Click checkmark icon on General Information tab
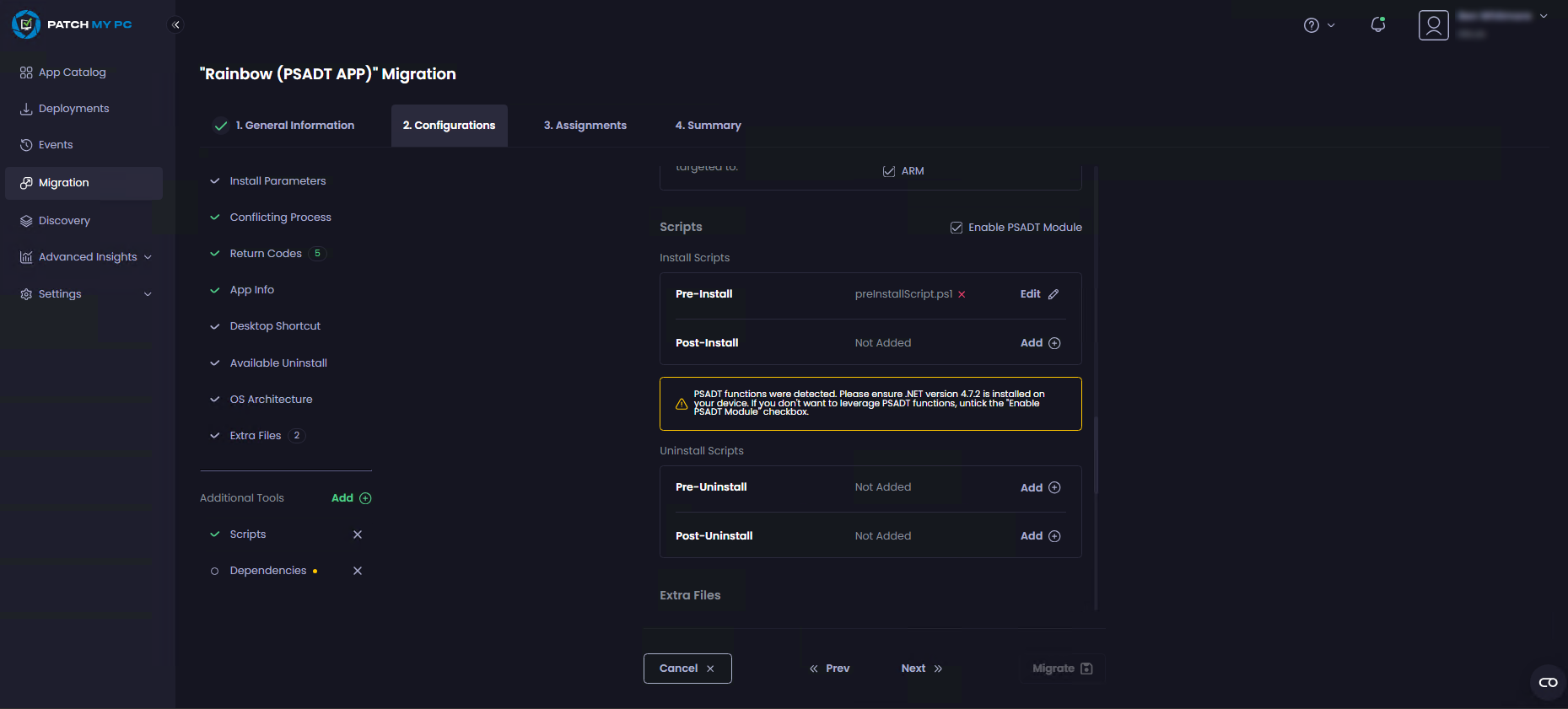 point(221,126)
